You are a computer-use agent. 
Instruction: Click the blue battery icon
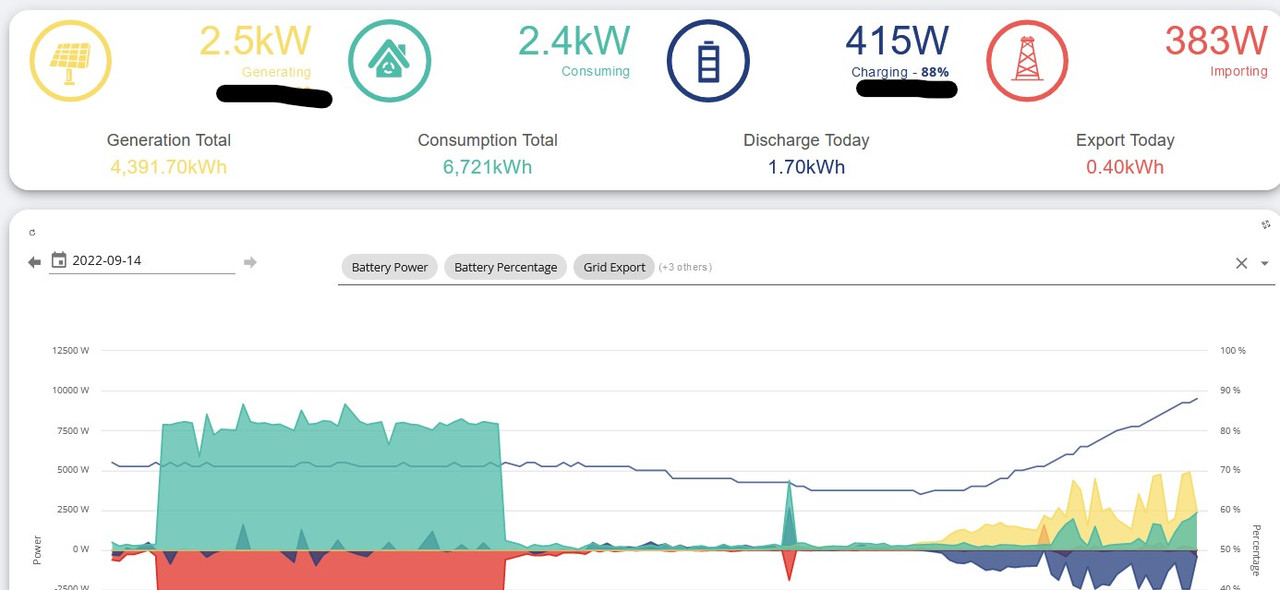point(708,61)
